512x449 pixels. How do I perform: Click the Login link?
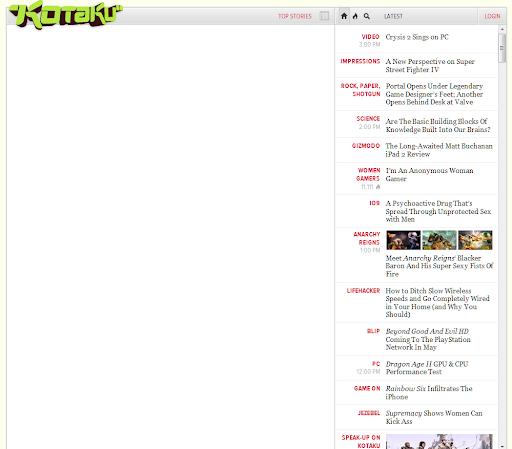click(492, 16)
